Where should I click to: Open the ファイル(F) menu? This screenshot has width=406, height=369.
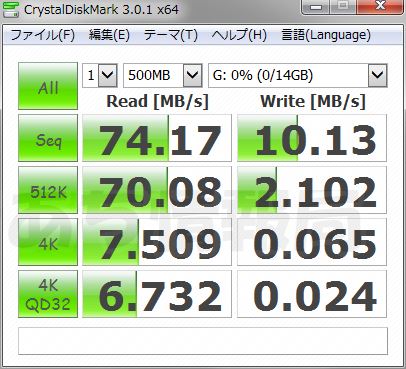43,35
